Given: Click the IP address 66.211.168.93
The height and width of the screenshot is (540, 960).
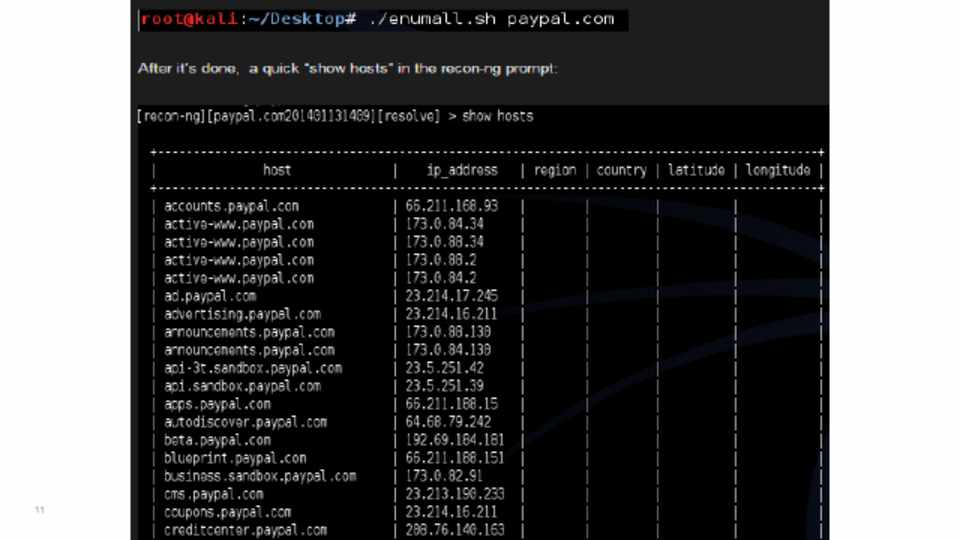Looking at the screenshot, I should tap(451, 206).
